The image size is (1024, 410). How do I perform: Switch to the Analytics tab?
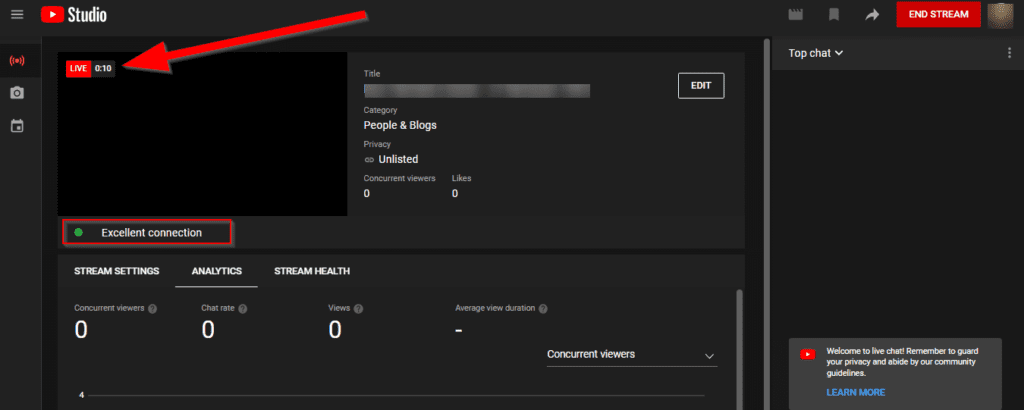[x=217, y=271]
